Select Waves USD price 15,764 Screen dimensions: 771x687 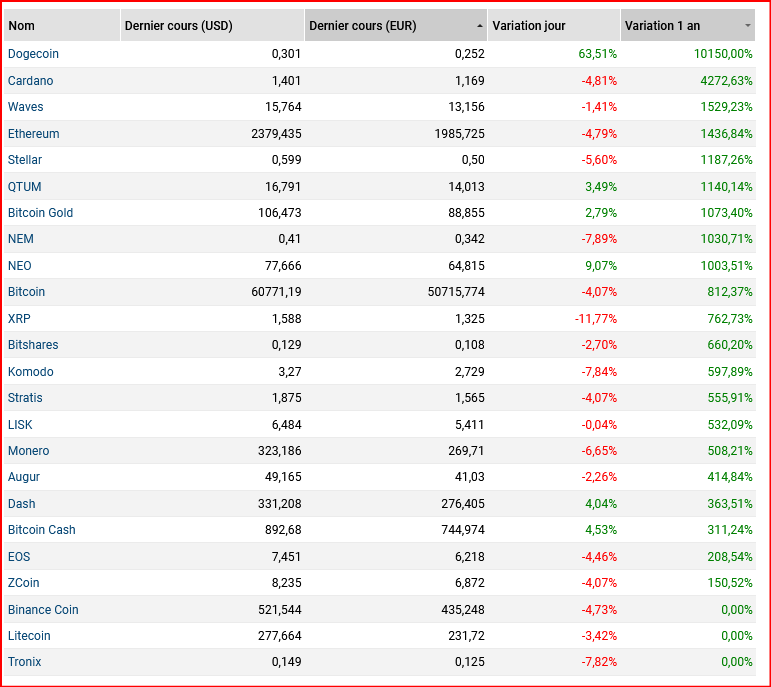coord(283,107)
